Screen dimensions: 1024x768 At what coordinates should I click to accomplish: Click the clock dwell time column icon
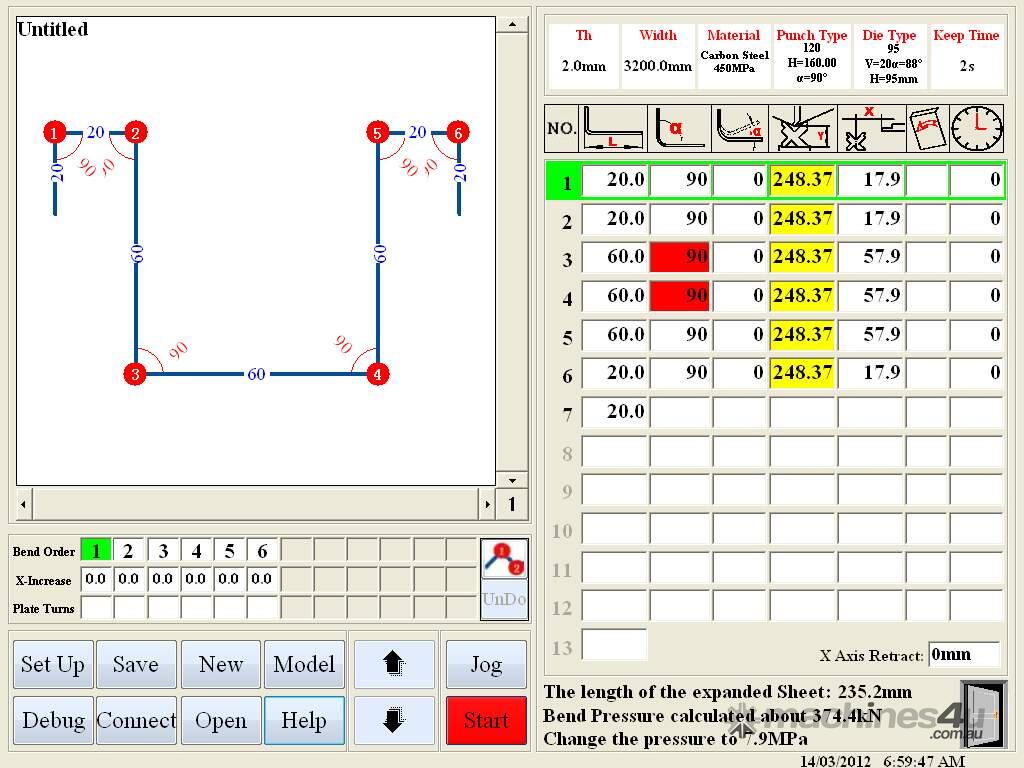point(976,129)
